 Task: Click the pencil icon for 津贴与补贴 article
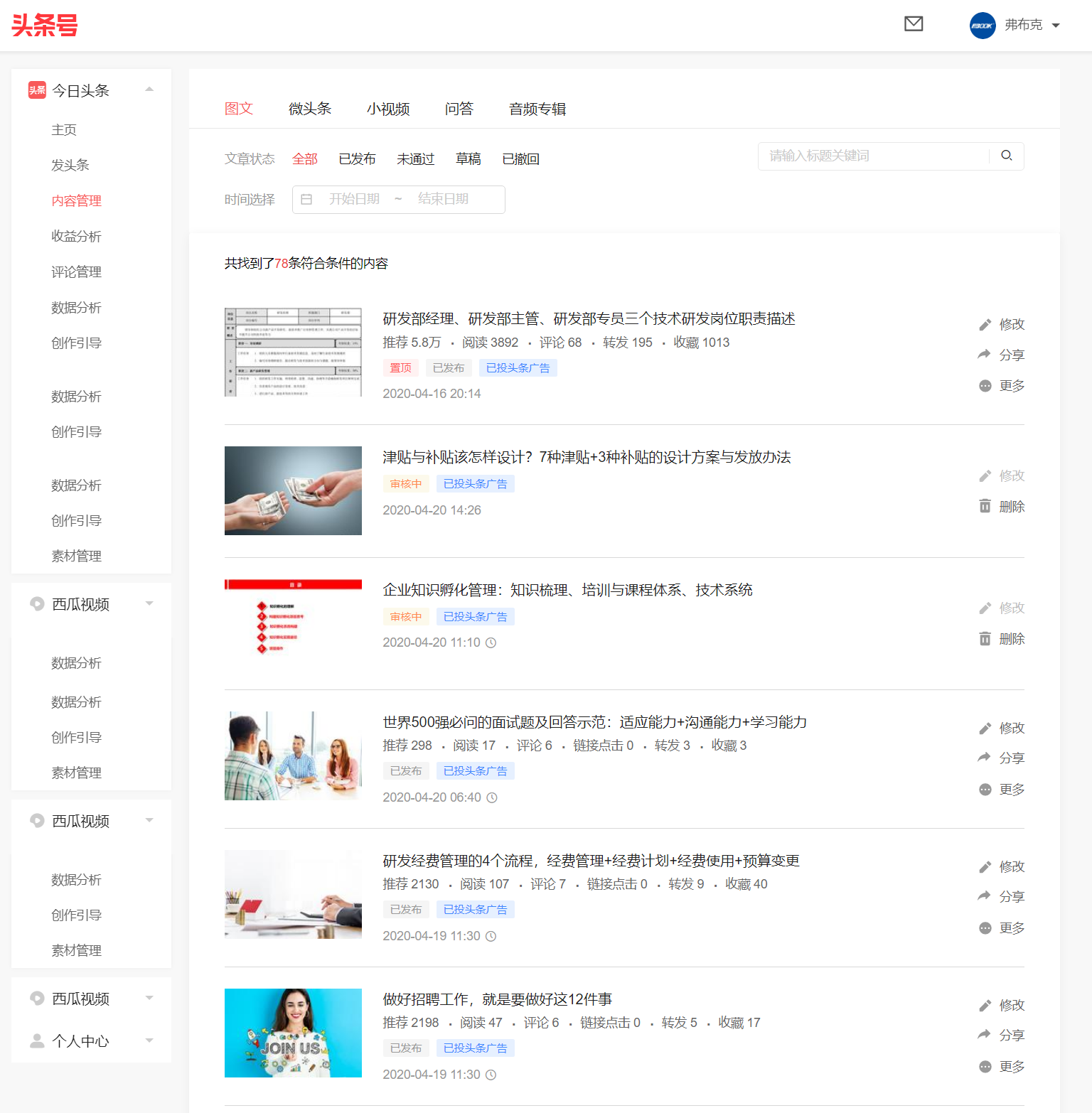[x=985, y=476]
